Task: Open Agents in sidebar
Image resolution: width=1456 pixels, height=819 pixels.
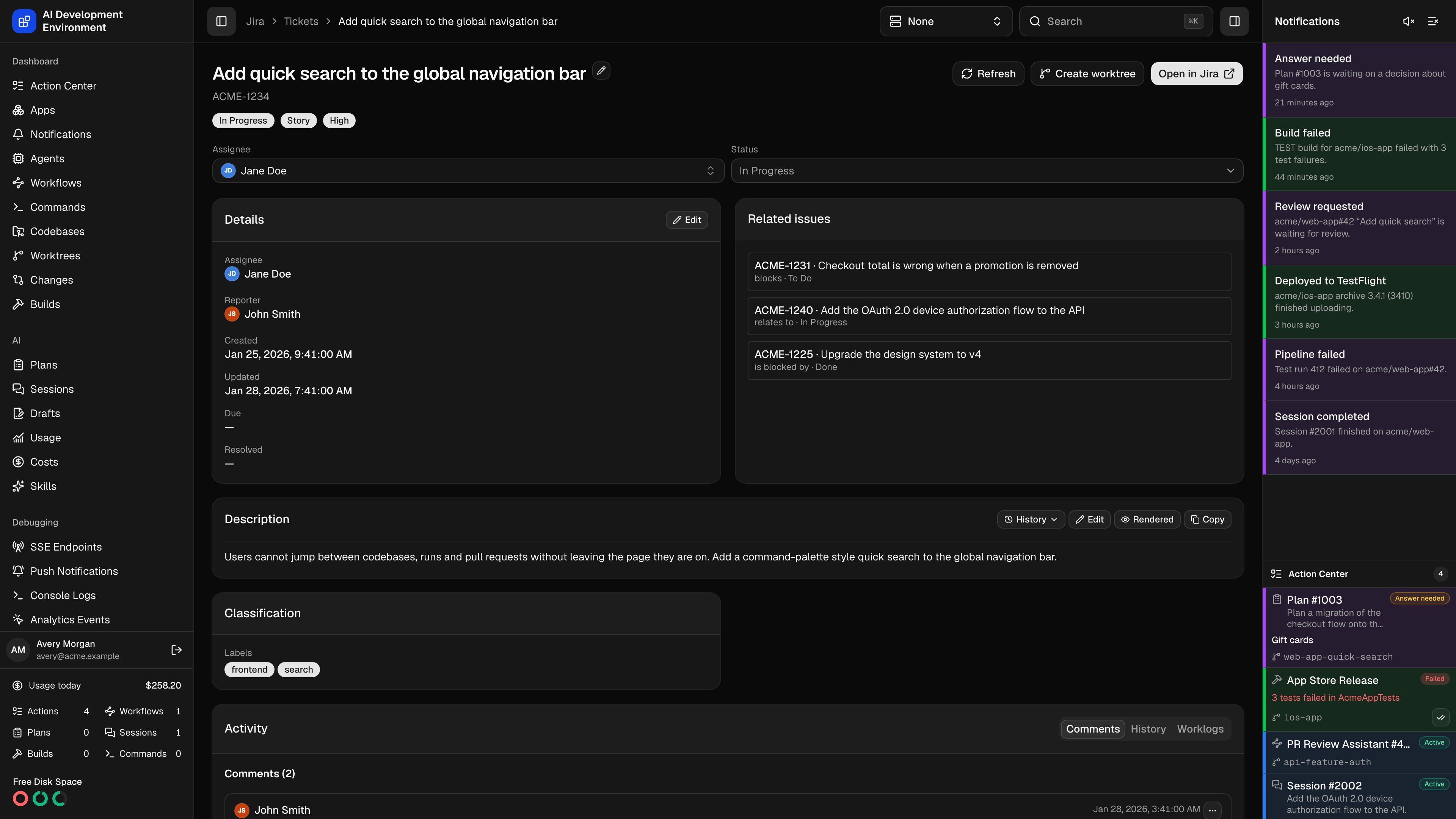Action: (x=97, y=159)
